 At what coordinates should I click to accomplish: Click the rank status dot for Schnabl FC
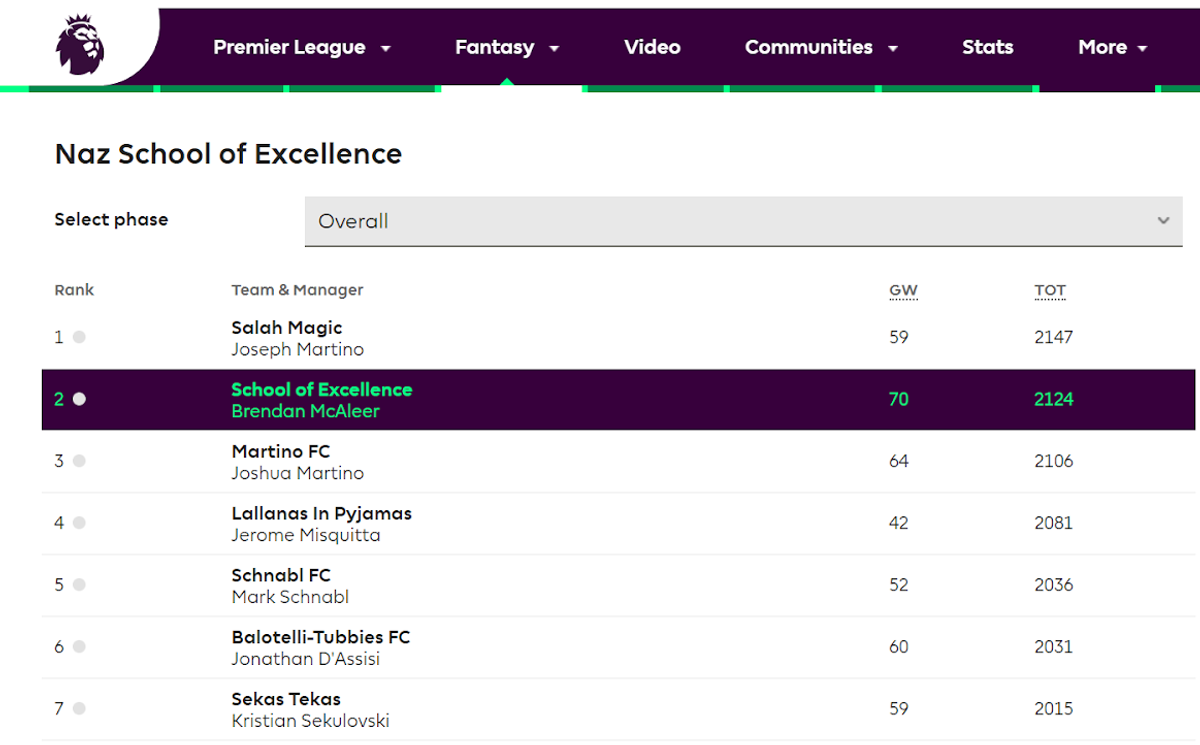pos(79,585)
